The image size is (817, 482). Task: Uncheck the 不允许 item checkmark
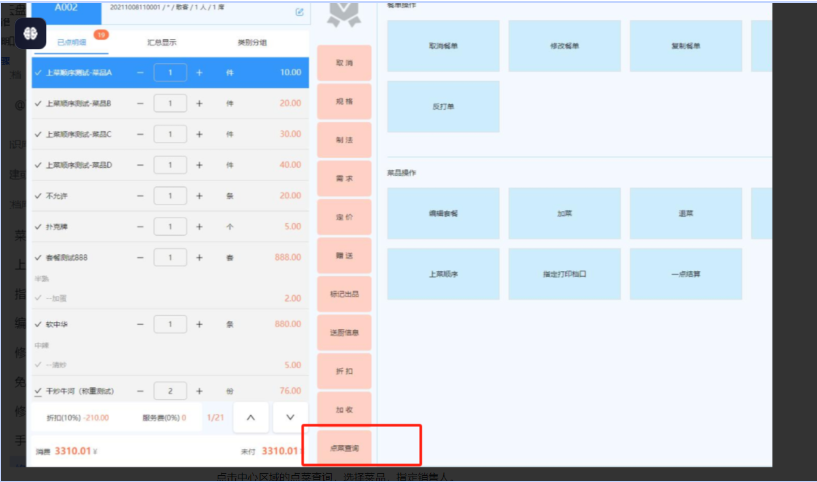[38, 196]
